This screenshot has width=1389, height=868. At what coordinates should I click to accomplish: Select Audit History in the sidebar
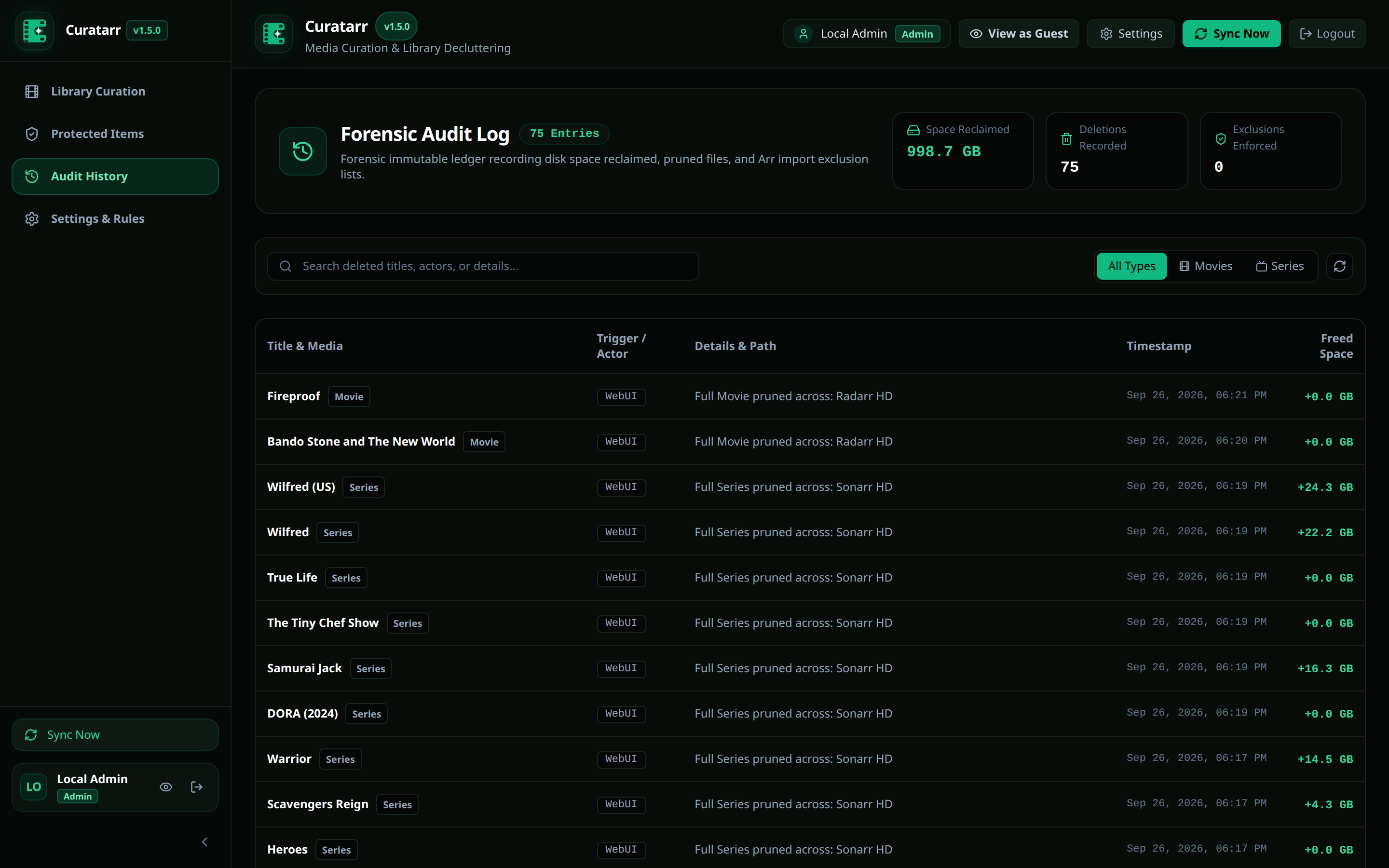pyautogui.click(x=115, y=176)
